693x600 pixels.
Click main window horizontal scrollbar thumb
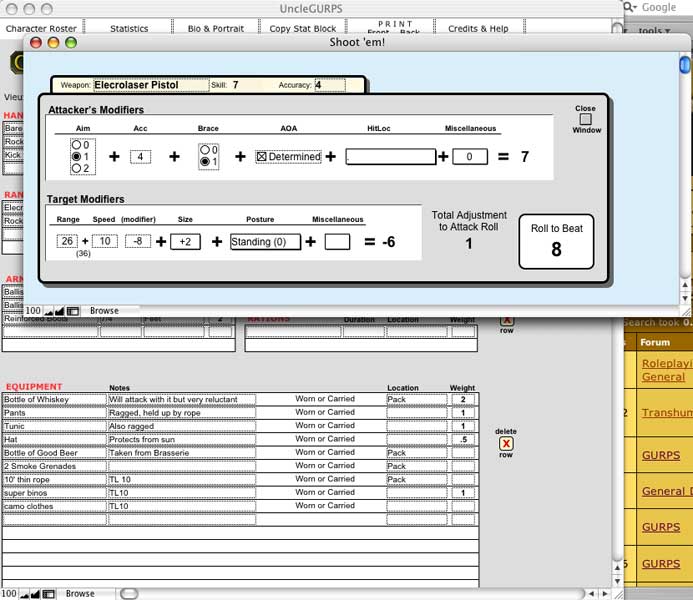pyautogui.click(x=129, y=593)
